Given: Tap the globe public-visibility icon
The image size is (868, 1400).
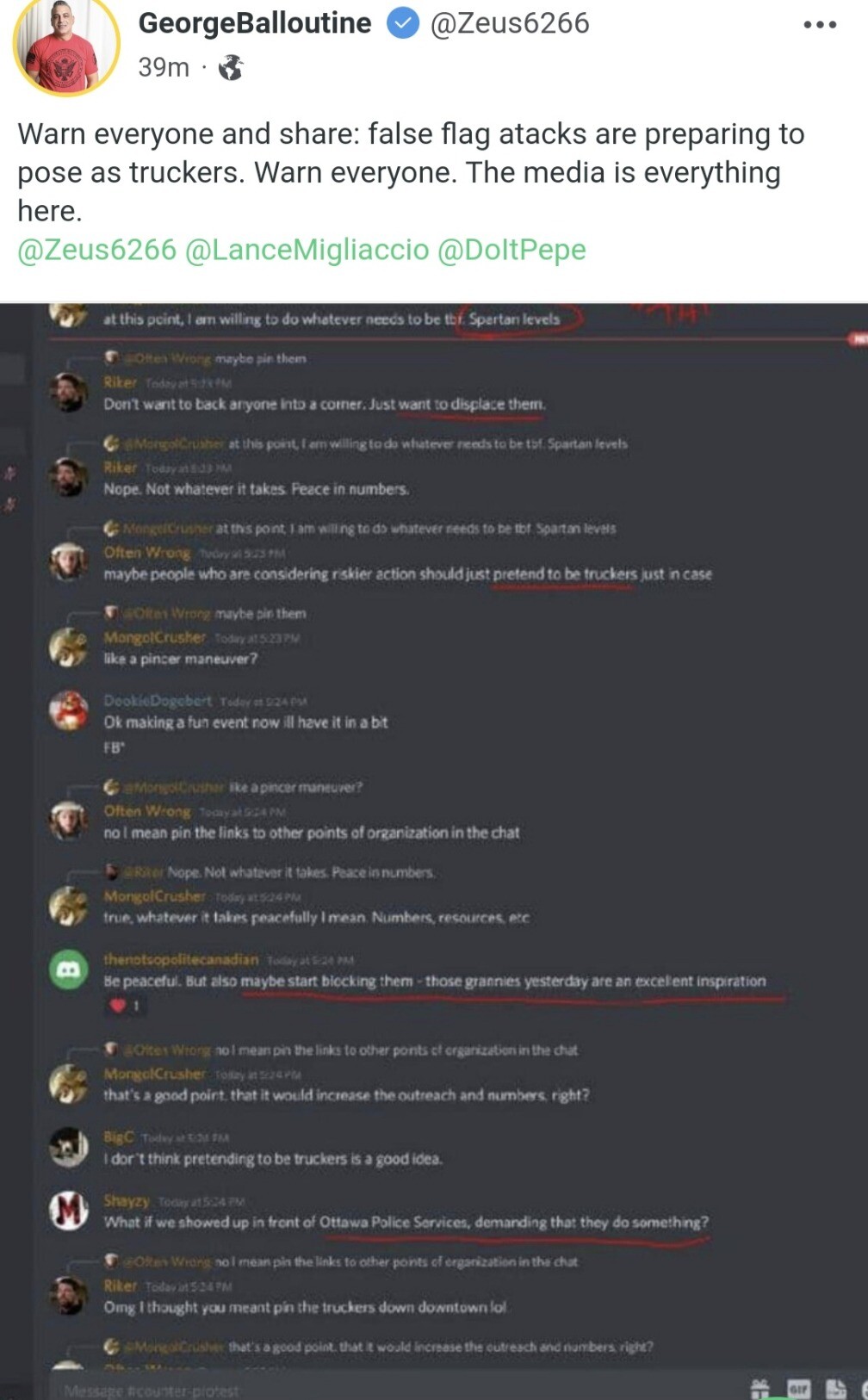Looking at the screenshot, I should (231, 67).
